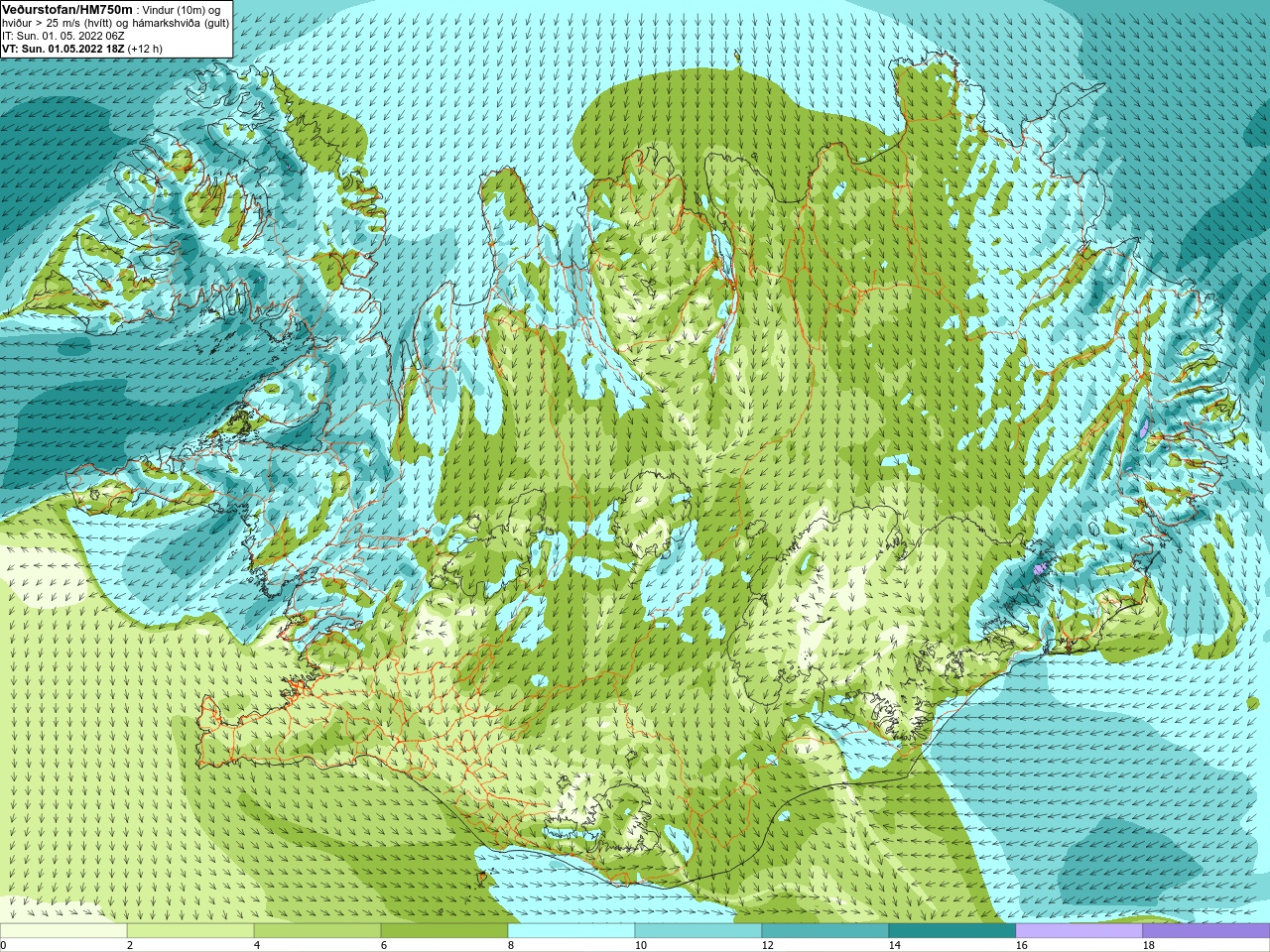This screenshot has width=1270, height=952.
Task: Click the legend label "0"
Action: coord(3,945)
